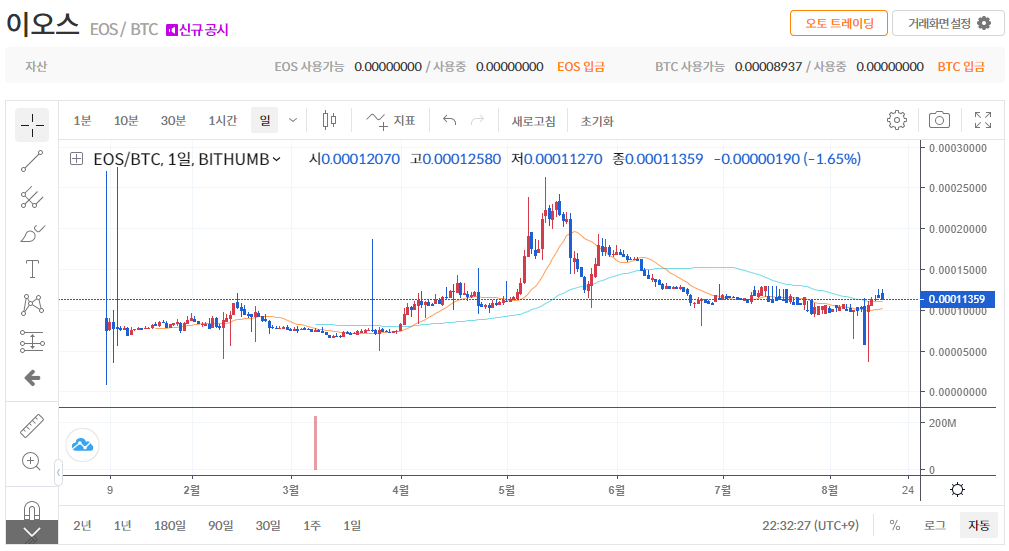Click the 0.00011359 current price label

tap(958, 299)
